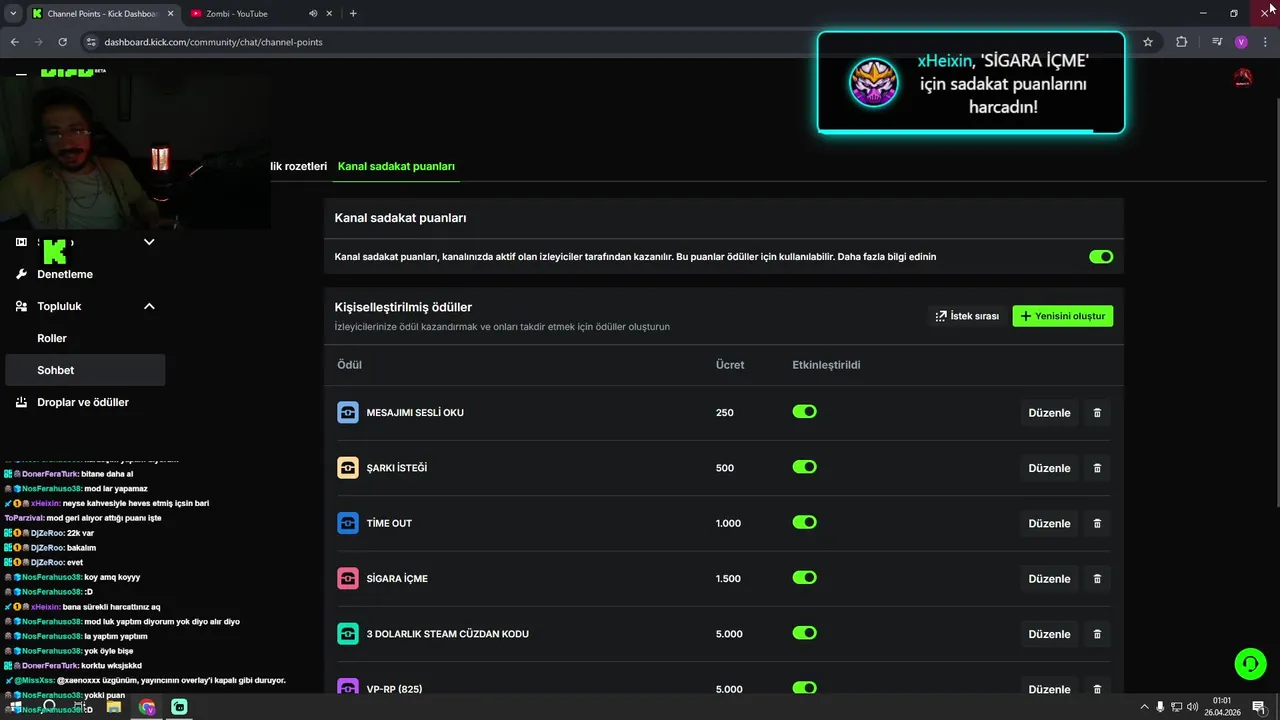The height and width of the screenshot is (720, 1280).
Task: Collapse the Topluluk sidebar section
Action: pyautogui.click(x=149, y=306)
